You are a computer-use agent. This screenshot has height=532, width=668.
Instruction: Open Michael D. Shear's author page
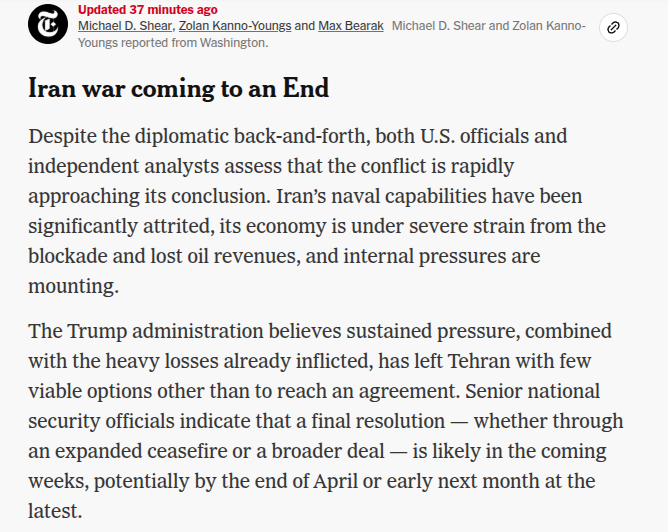tap(124, 25)
